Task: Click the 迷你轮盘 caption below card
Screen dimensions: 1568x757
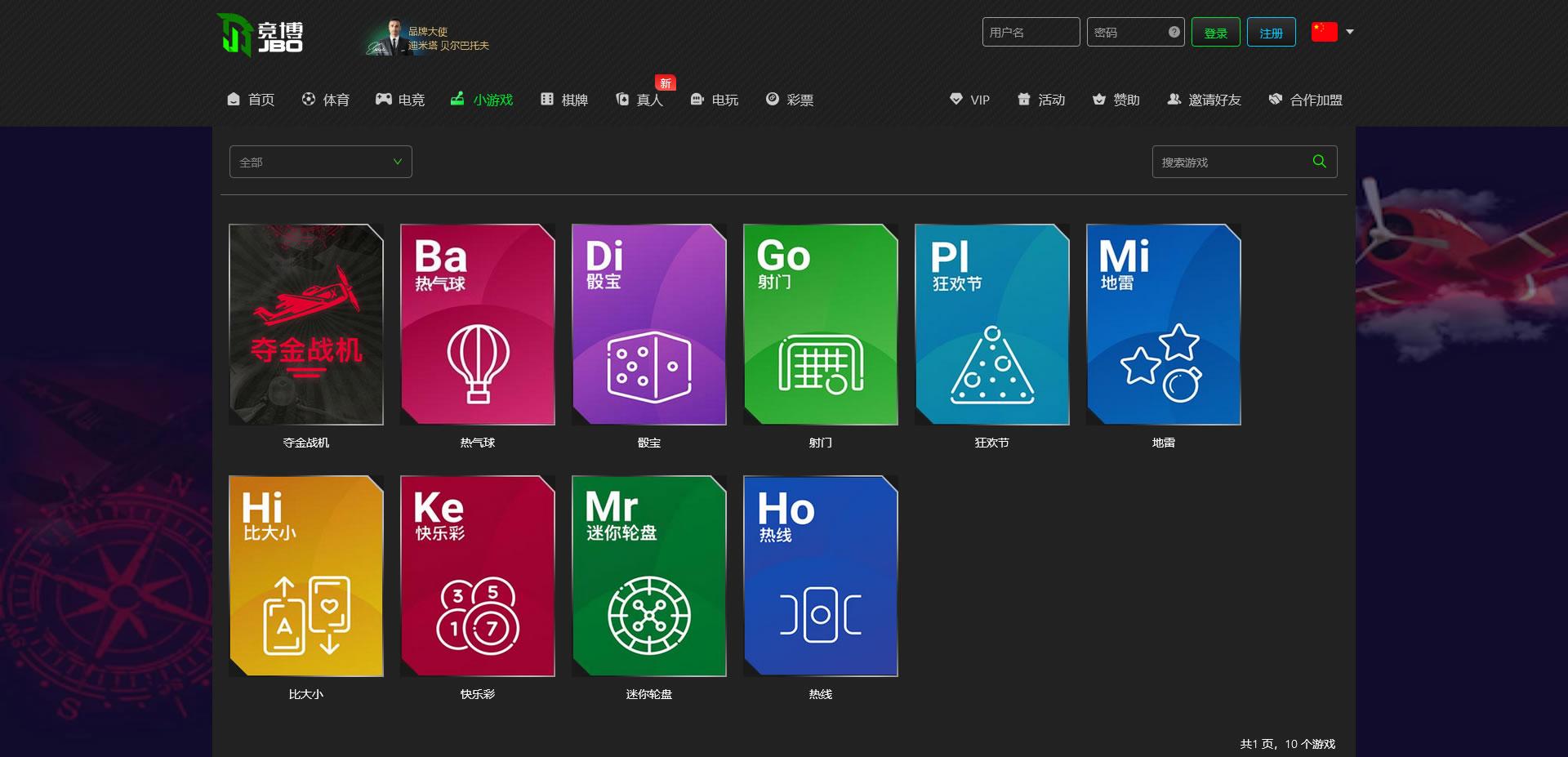Action: coord(649,694)
